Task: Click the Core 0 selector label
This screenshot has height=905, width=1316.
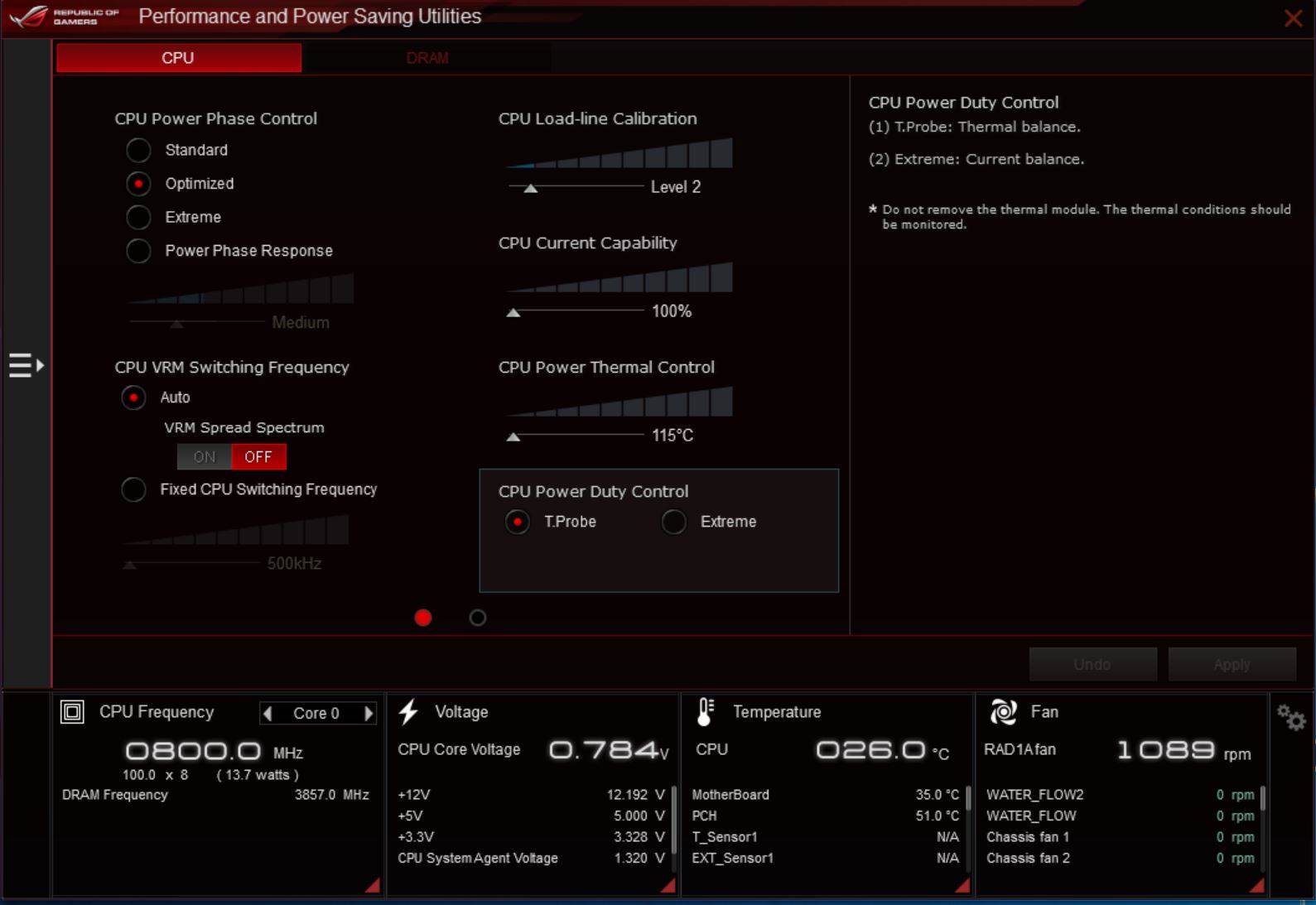Action: (316, 713)
